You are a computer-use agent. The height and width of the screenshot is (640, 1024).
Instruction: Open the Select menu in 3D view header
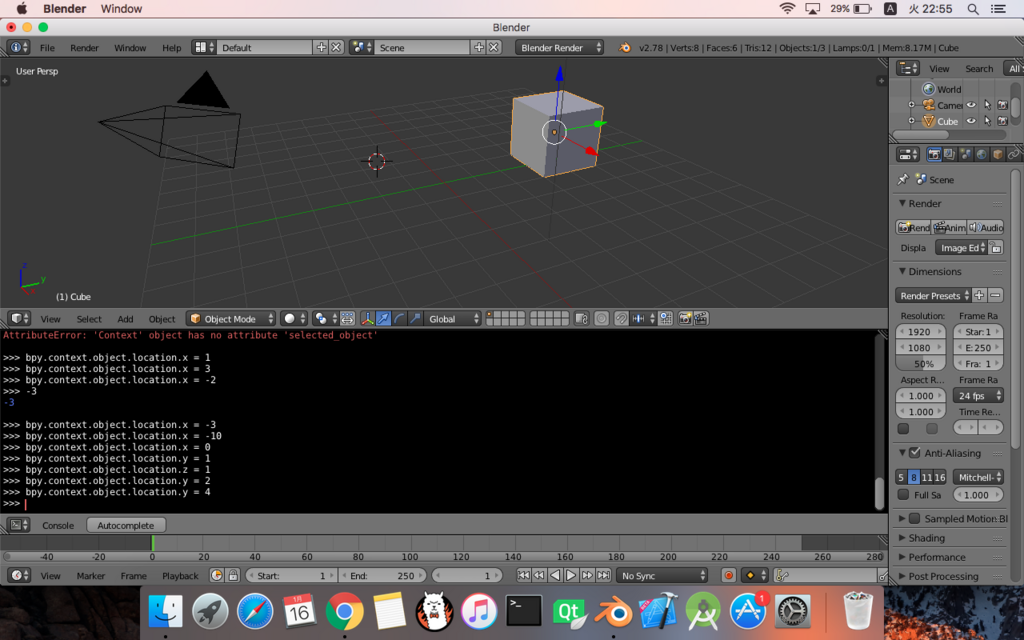coord(89,319)
